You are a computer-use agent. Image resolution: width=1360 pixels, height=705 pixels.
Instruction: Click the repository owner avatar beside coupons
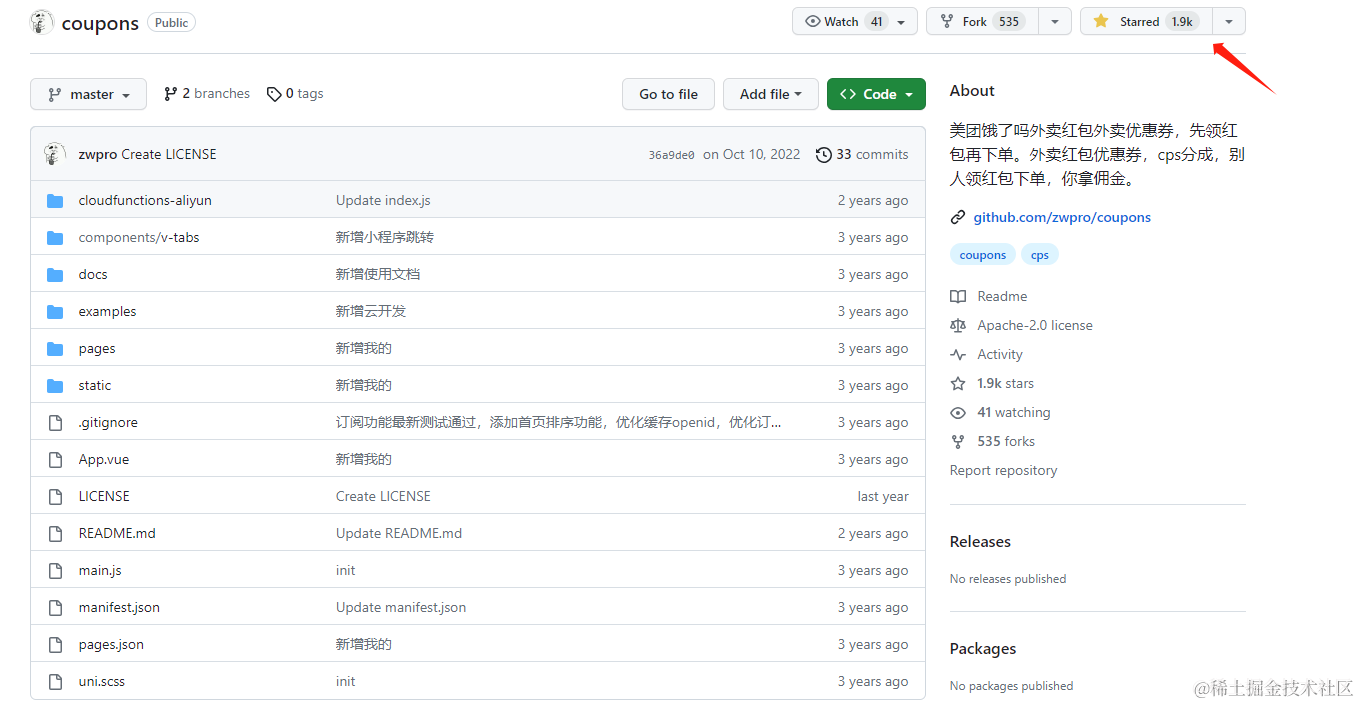[x=42, y=22]
